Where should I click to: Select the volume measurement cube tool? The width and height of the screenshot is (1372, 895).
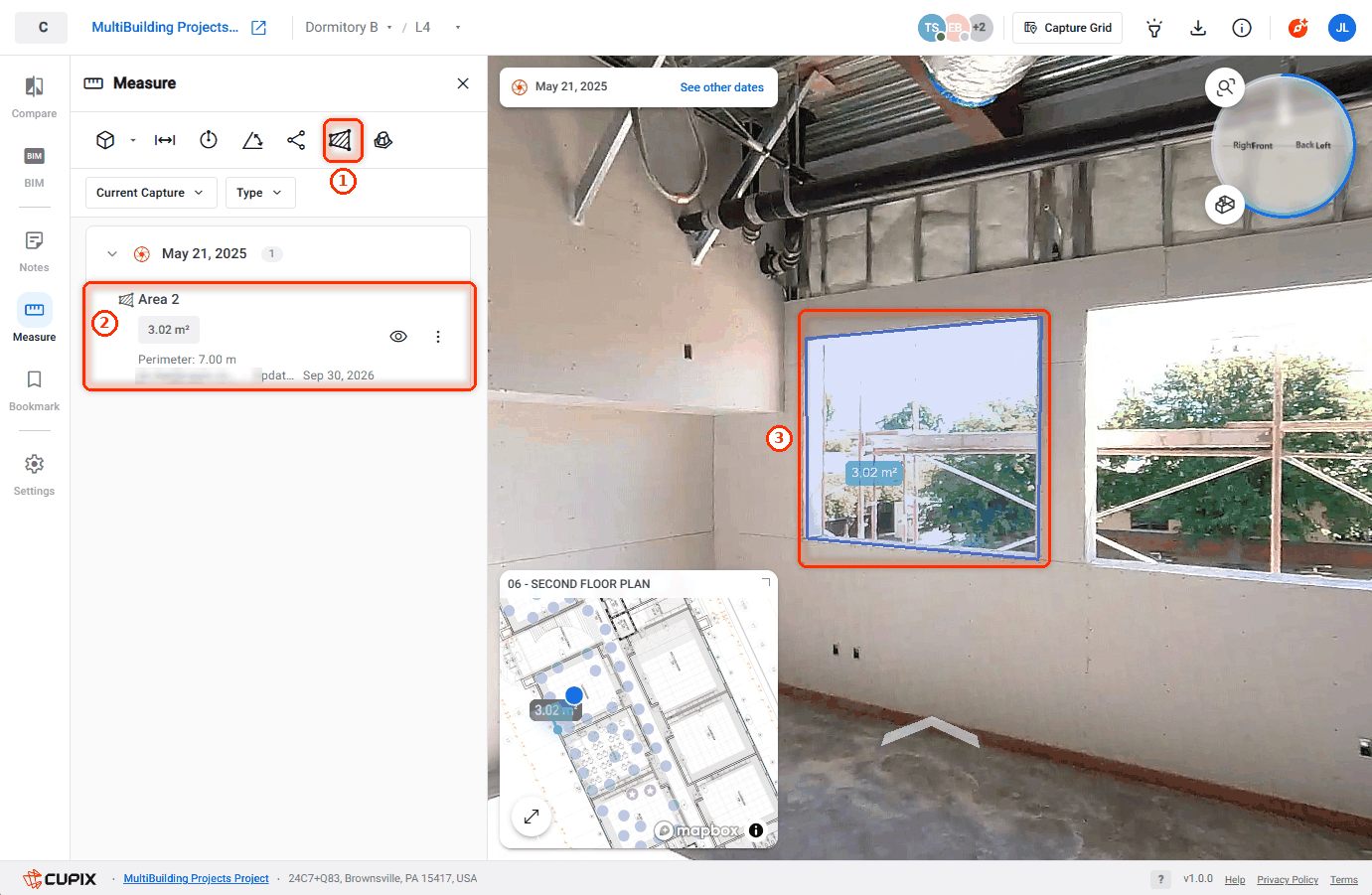[105, 140]
